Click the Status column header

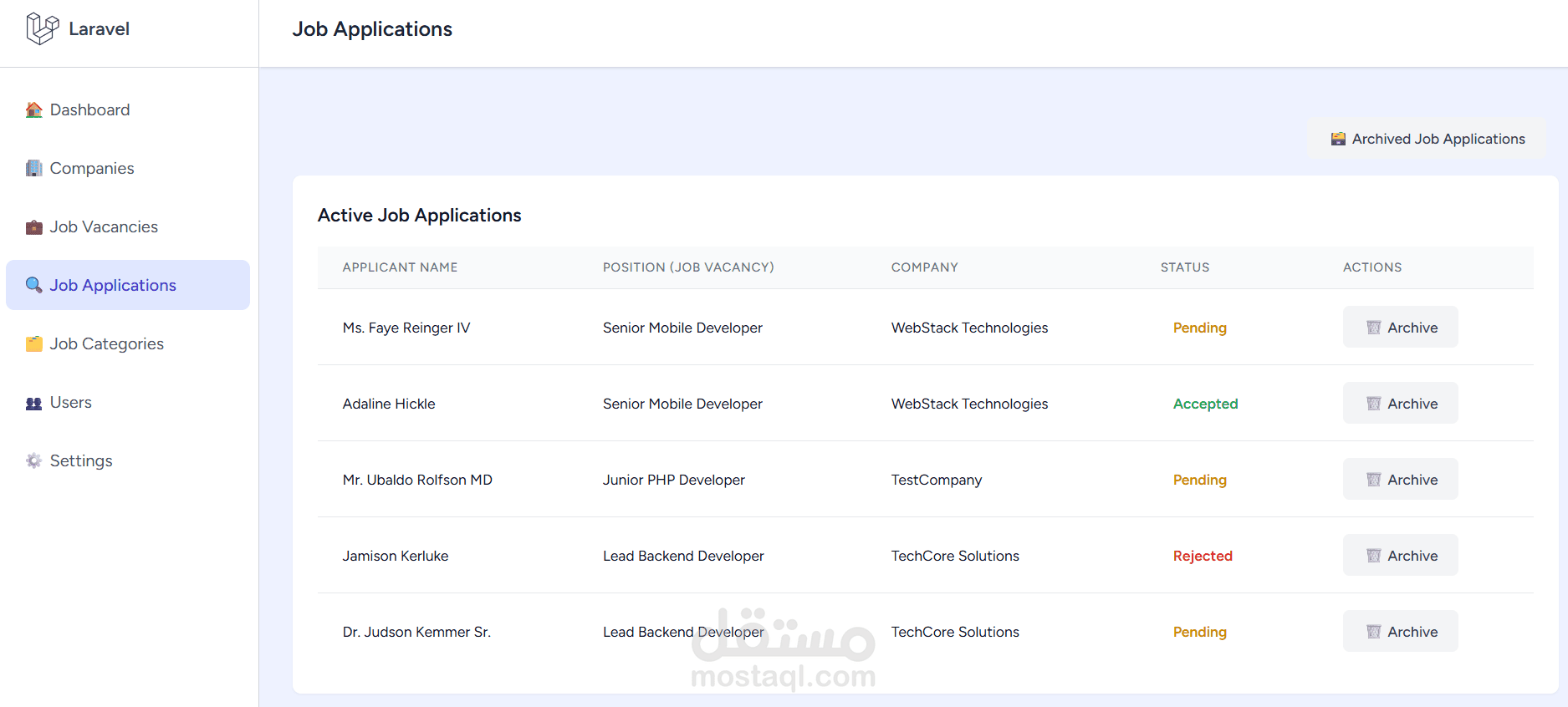point(1184,267)
